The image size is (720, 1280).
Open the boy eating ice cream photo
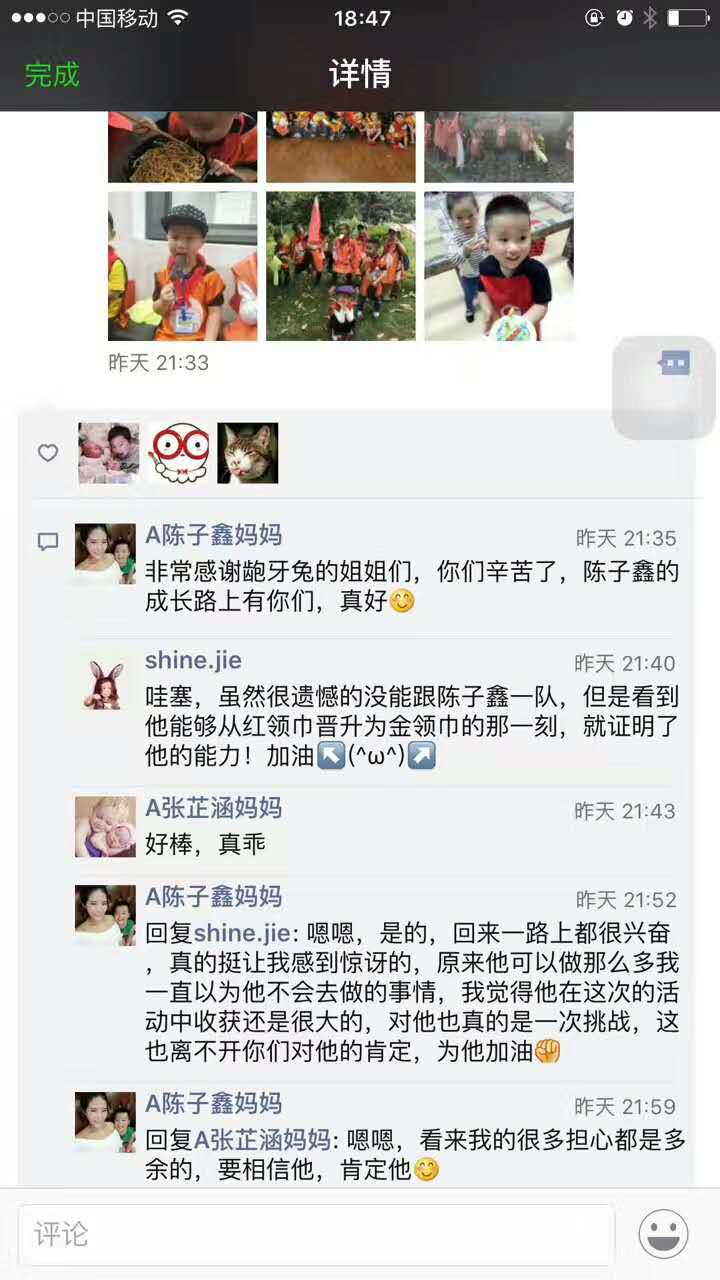(182, 266)
